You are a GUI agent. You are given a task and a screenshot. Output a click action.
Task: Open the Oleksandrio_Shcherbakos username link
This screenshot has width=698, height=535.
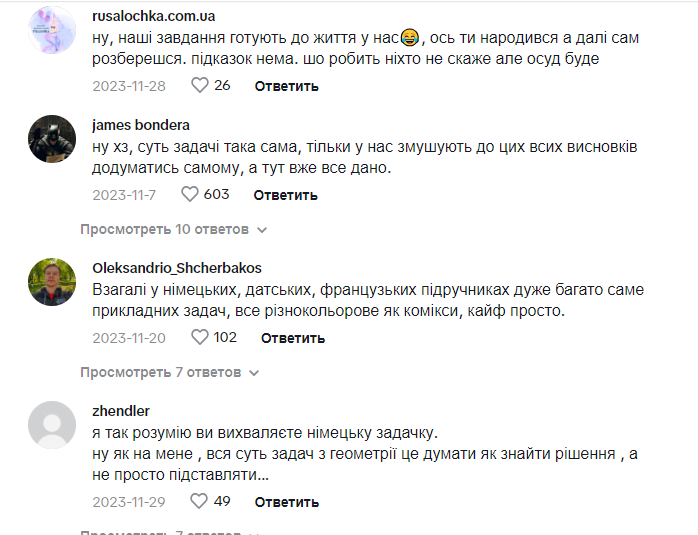(176, 268)
